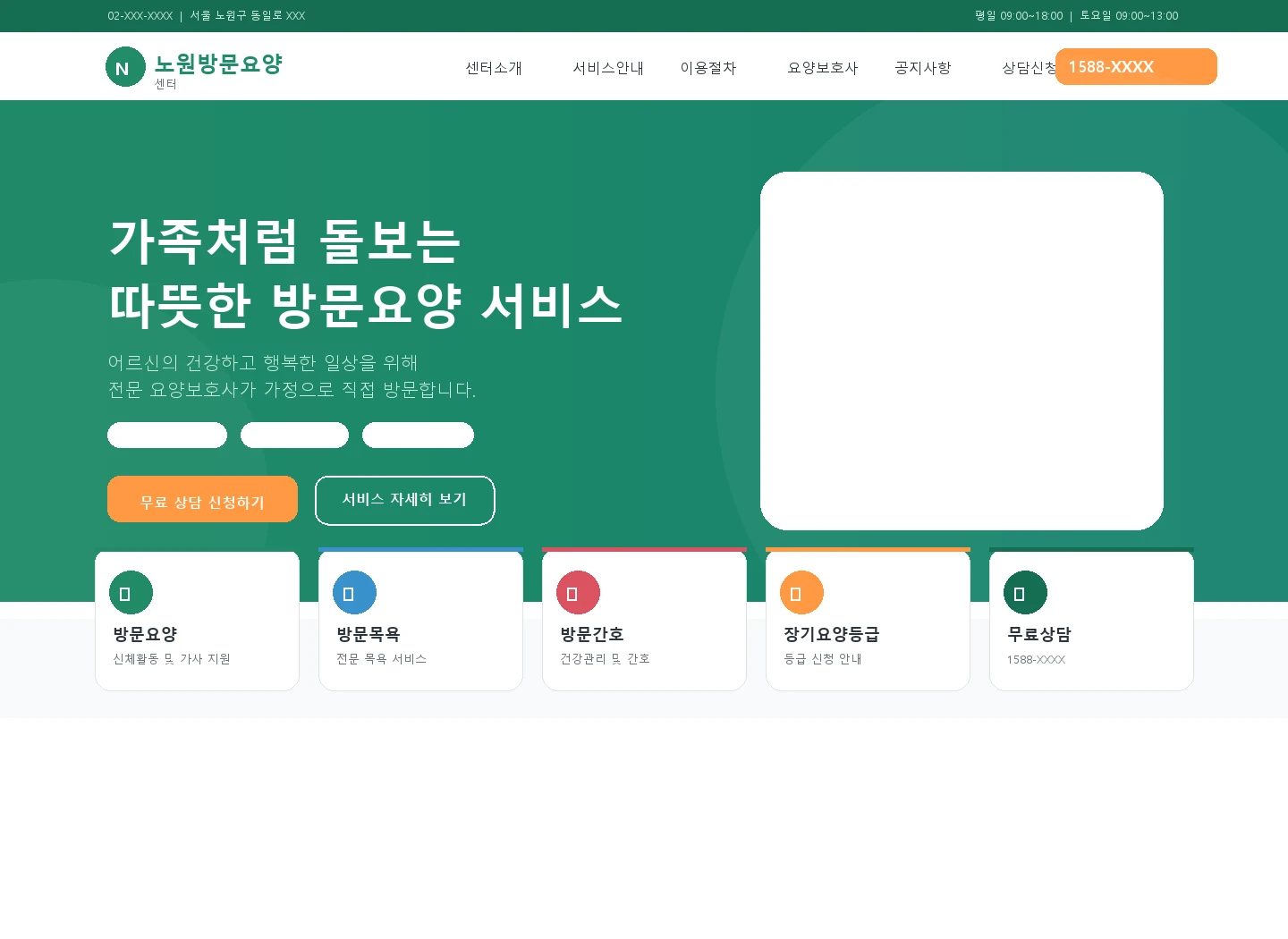Click the 평일 09:00~18:00 hours text

coord(1019,16)
